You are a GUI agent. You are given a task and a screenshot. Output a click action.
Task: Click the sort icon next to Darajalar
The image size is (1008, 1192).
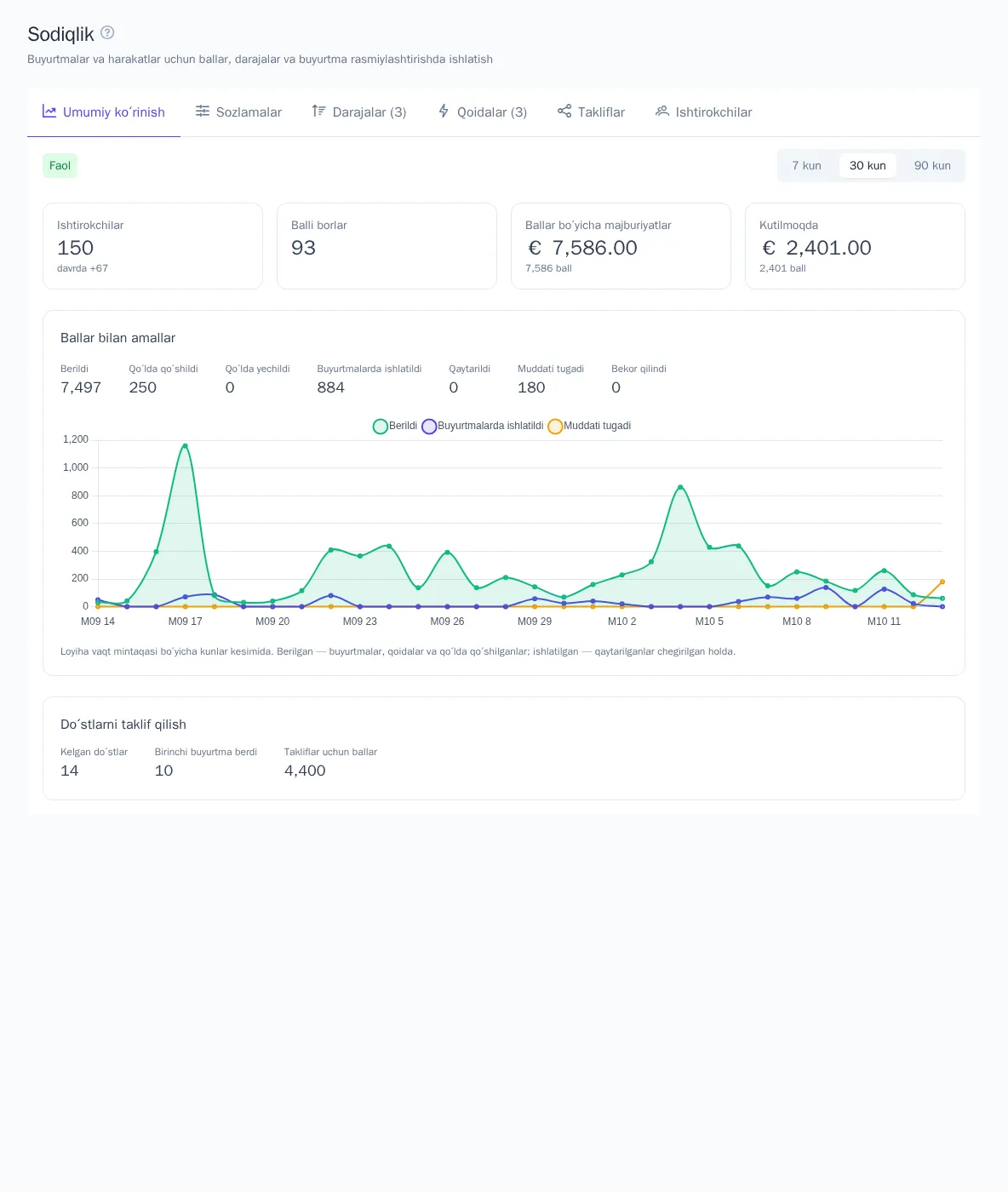coord(319,112)
